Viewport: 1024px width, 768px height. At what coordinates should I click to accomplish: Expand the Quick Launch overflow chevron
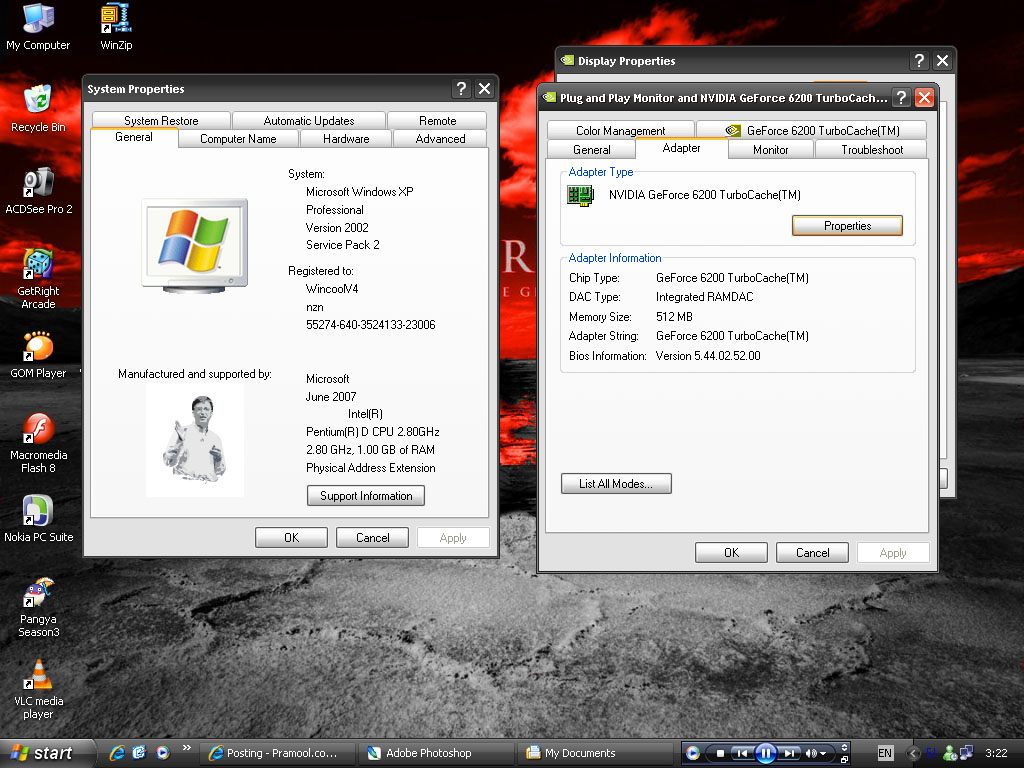186,750
